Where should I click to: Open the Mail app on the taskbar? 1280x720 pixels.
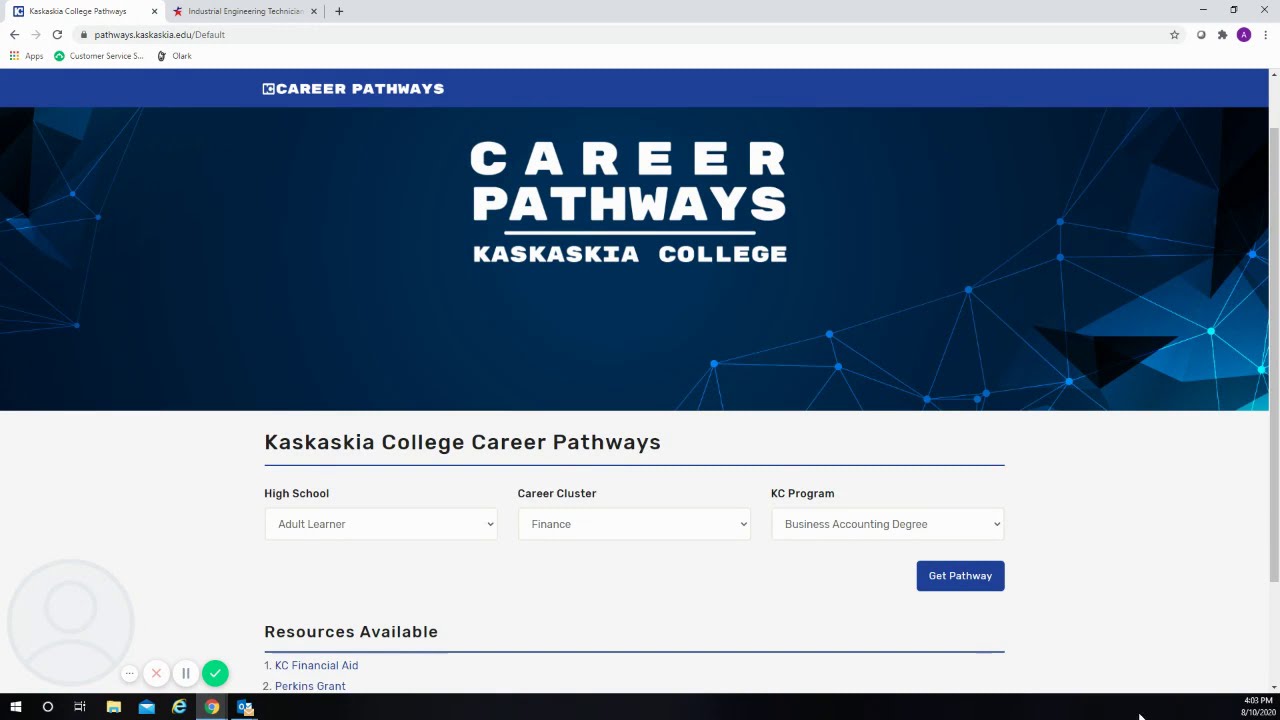pos(146,707)
